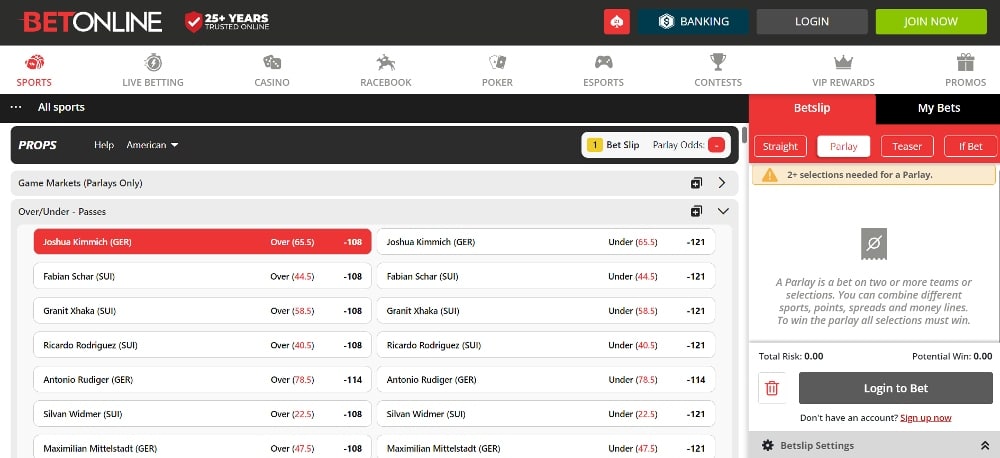
Task: Select Joshua Kimmich Under 65.5 bet
Action: tap(546, 242)
